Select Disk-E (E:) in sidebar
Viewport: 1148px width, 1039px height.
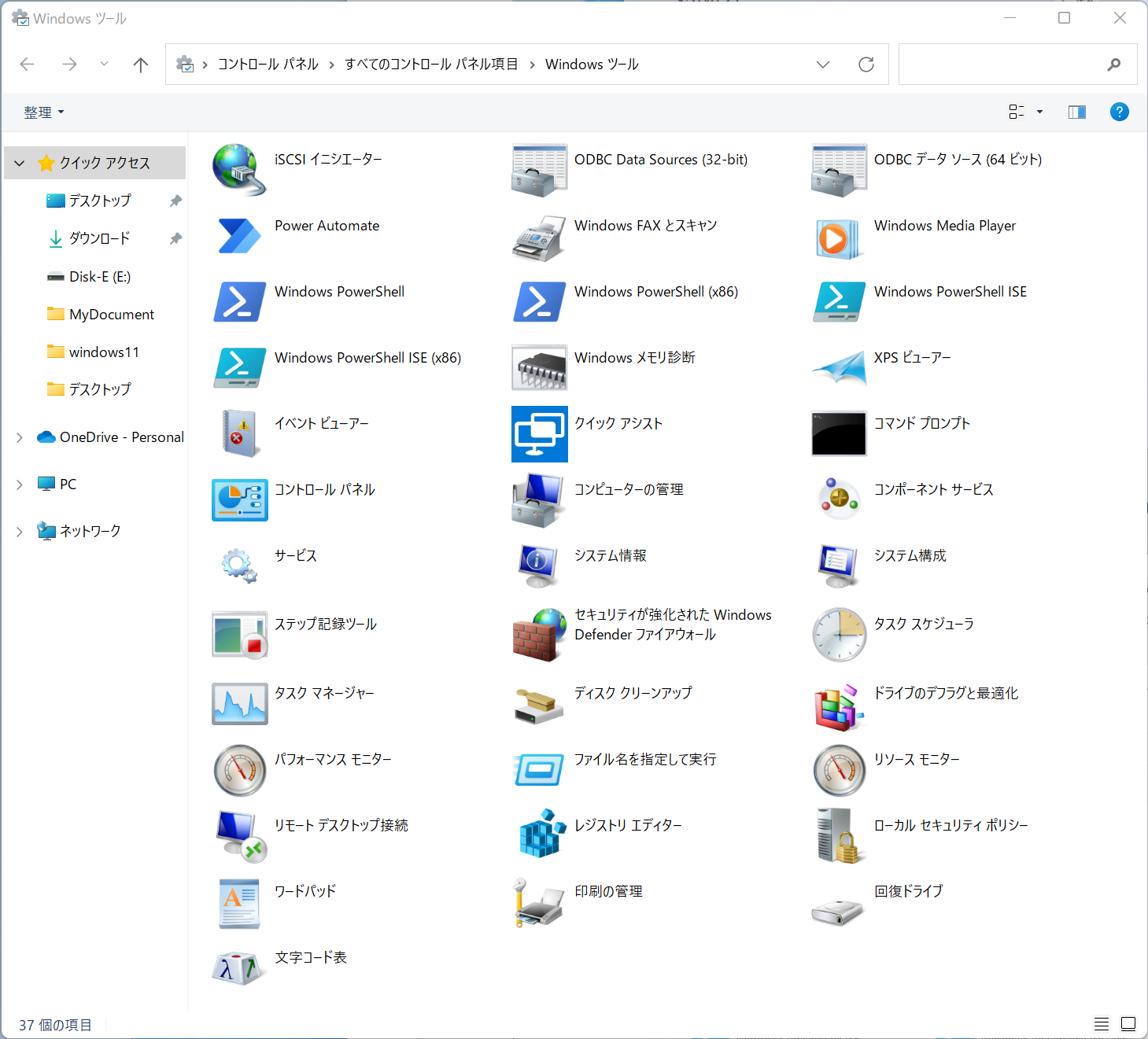(99, 277)
